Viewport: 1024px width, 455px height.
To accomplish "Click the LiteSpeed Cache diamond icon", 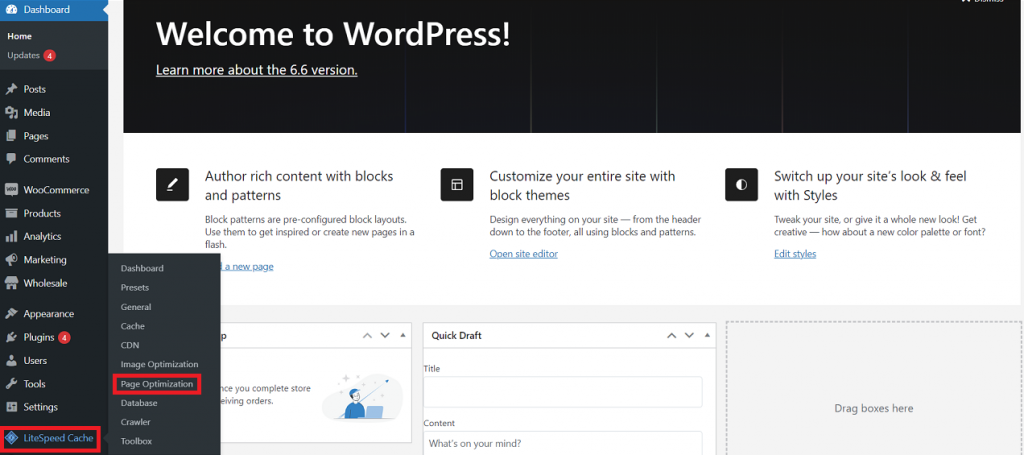I will pyautogui.click(x=12, y=438).
